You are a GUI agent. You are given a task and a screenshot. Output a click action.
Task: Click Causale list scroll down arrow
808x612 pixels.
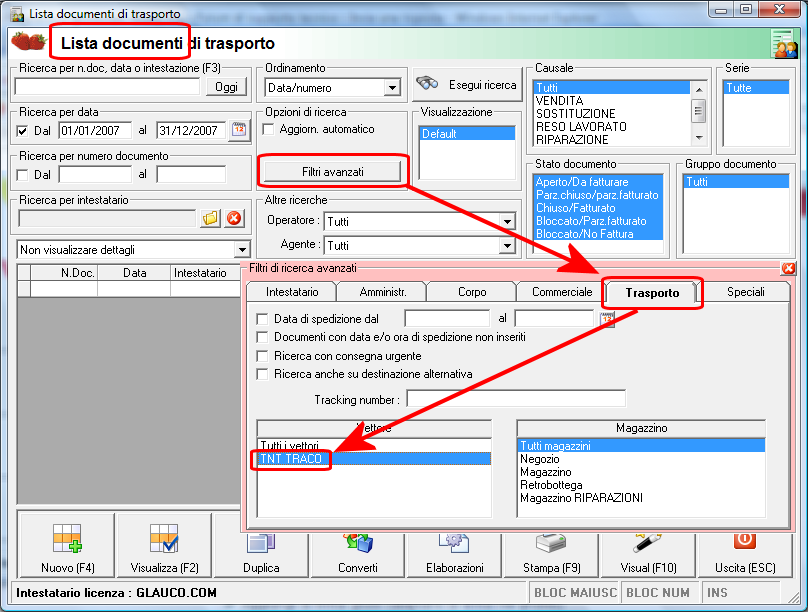pos(699,138)
